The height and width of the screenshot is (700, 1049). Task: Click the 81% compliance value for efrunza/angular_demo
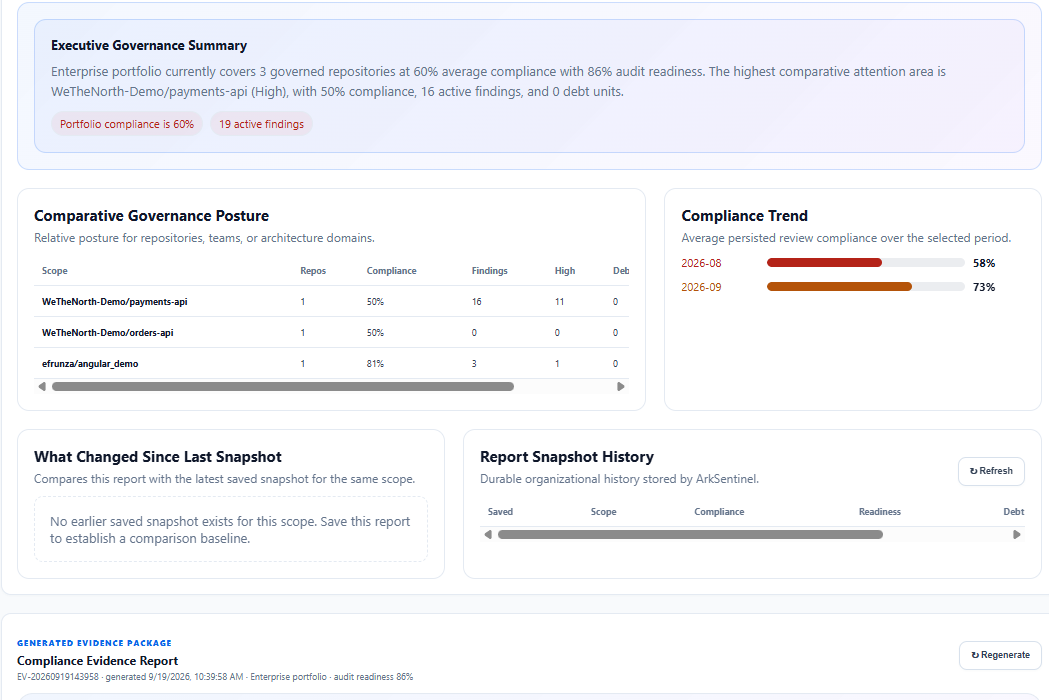point(375,364)
